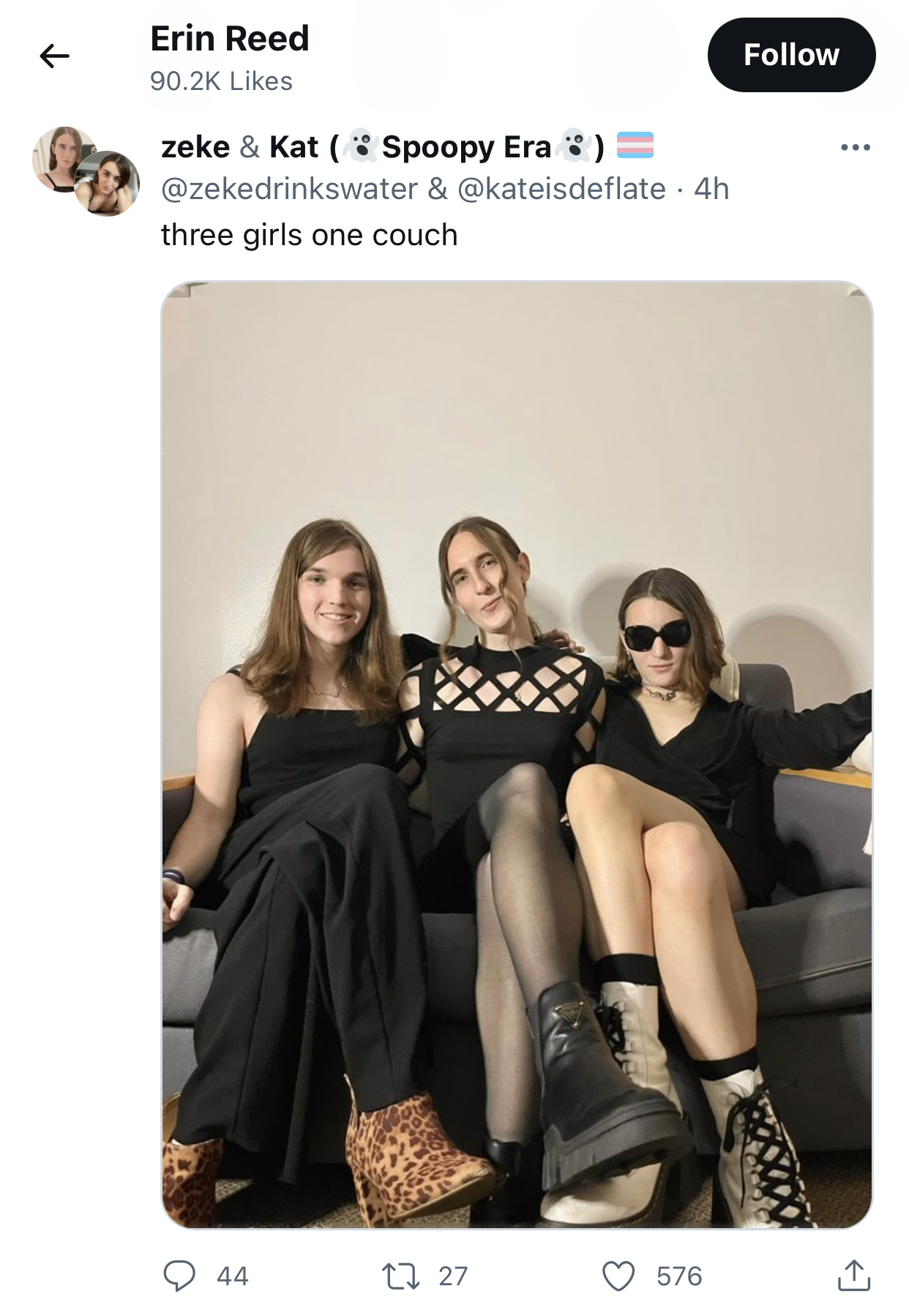909x1316 pixels.
Task: Click the 27 retweets count
Action: coord(453,1276)
